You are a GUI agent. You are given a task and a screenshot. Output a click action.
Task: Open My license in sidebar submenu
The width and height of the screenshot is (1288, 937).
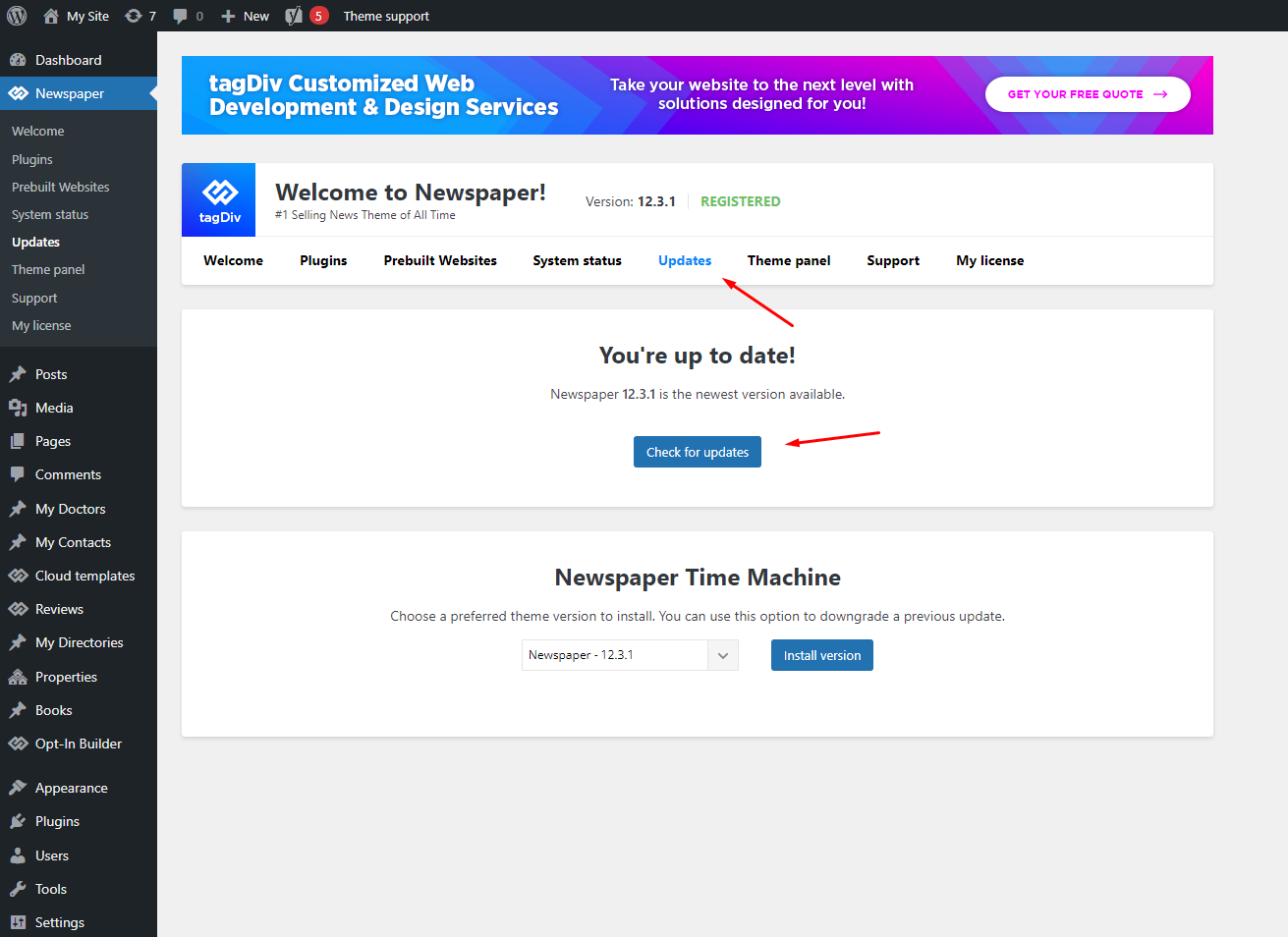point(41,325)
